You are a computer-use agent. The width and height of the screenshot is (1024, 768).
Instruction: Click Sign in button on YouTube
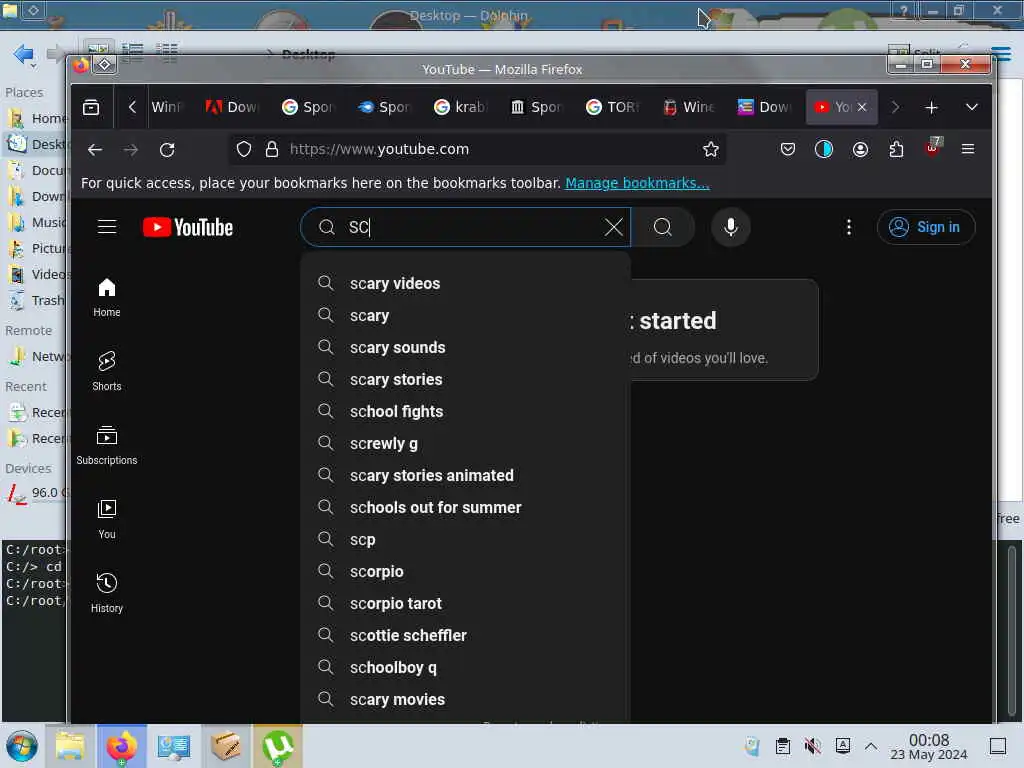point(926,227)
